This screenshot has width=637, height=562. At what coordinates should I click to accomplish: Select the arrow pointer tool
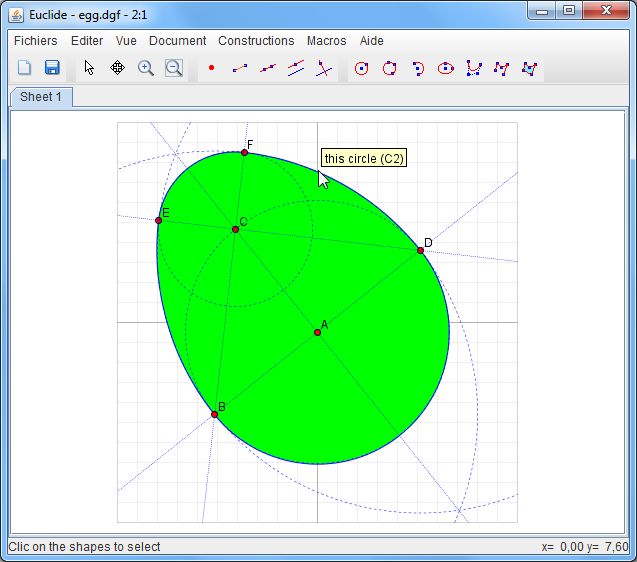click(x=90, y=68)
